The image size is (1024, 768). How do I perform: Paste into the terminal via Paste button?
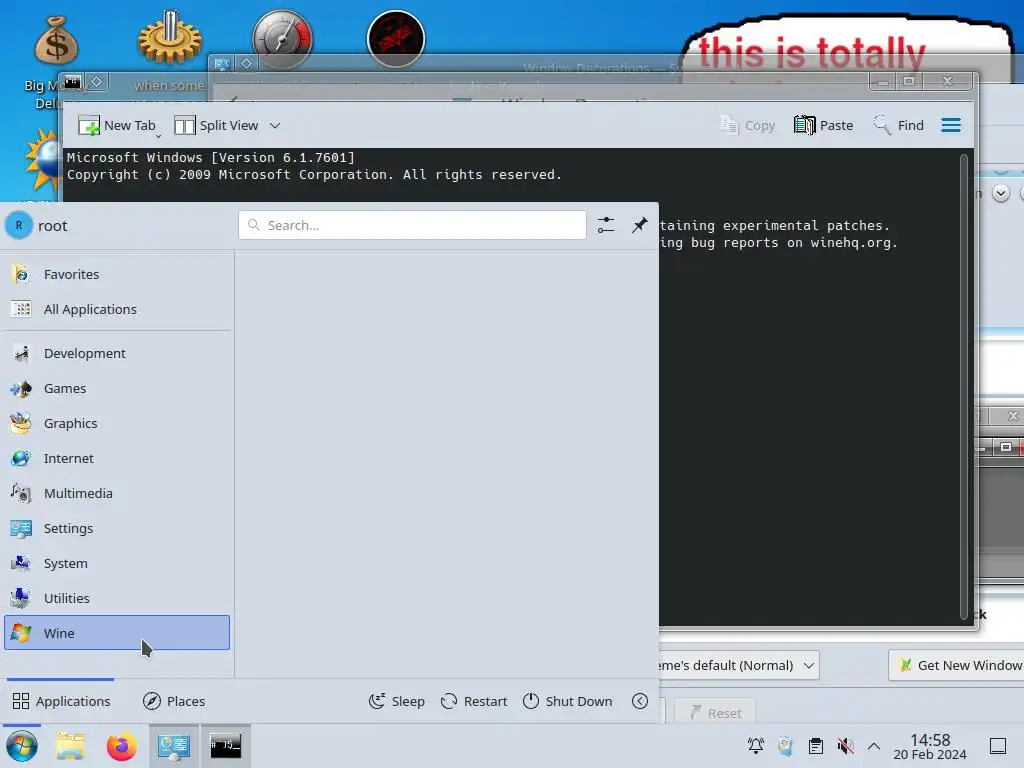pos(824,125)
